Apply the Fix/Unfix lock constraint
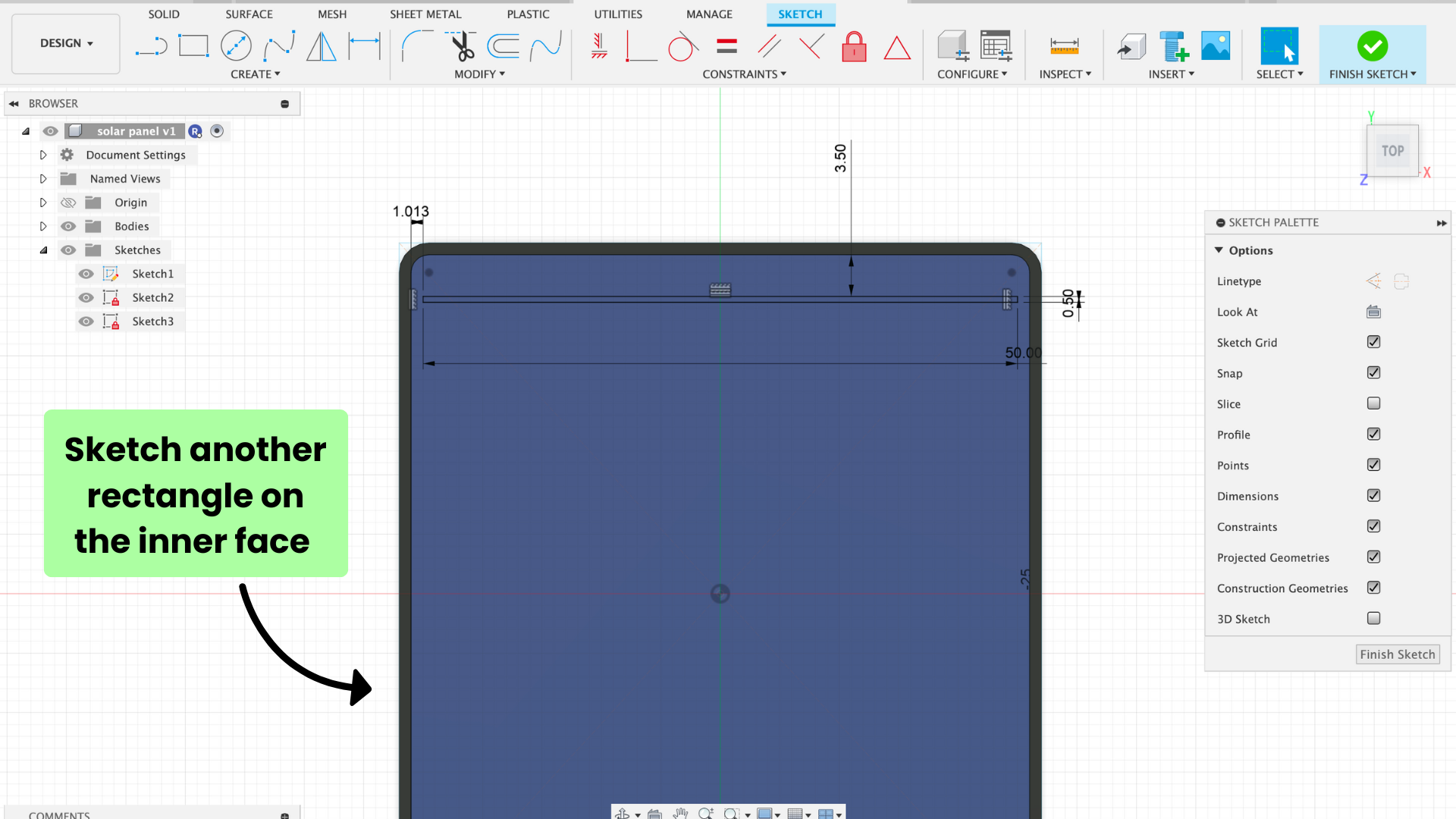This screenshot has width=1456, height=819. (854, 46)
